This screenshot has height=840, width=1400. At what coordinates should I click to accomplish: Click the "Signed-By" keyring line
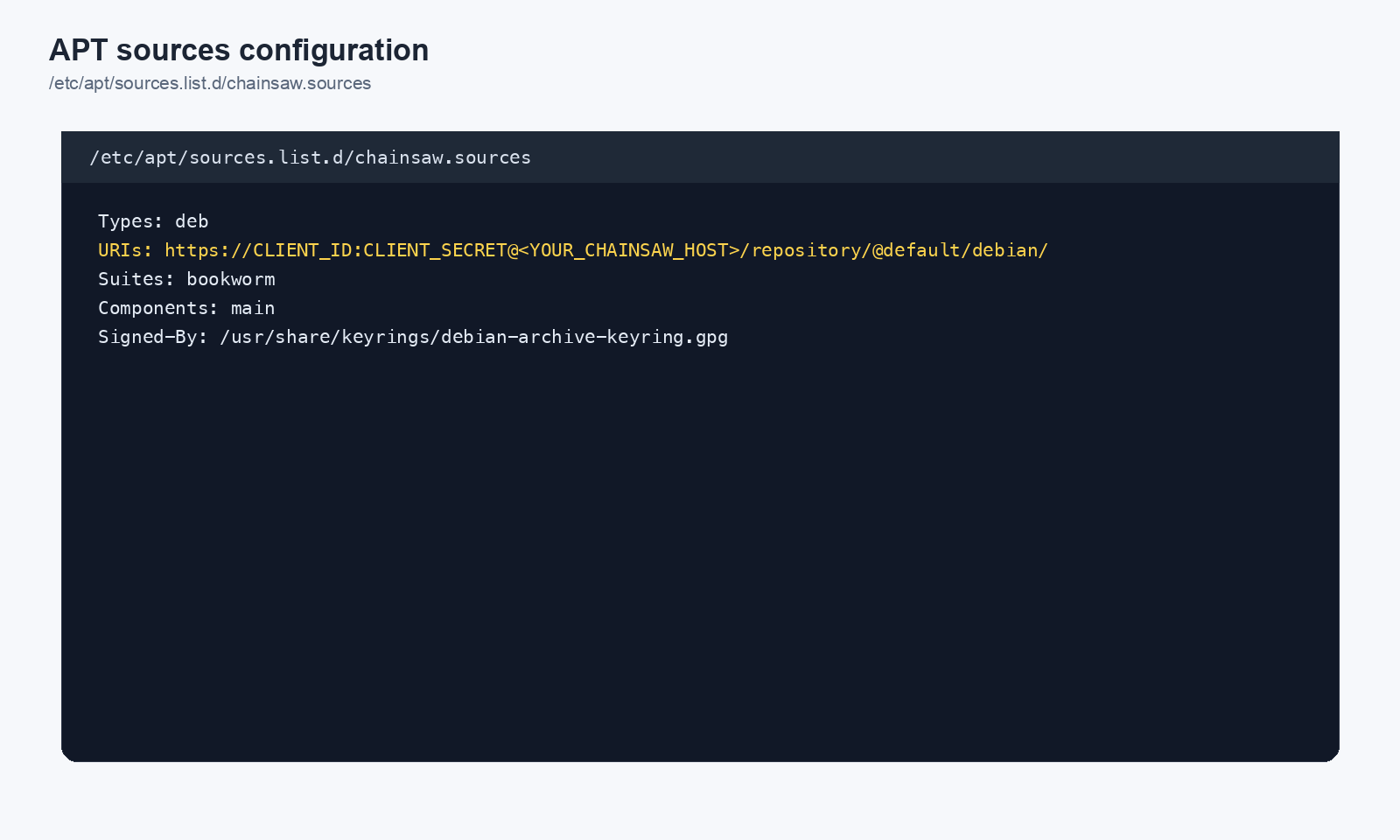coord(413,337)
